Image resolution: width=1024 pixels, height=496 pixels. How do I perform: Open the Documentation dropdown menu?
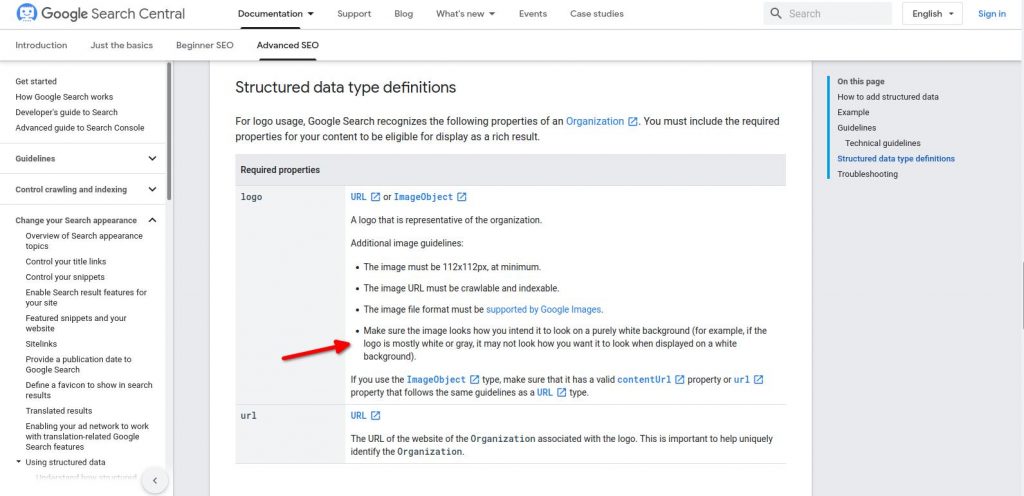276,14
